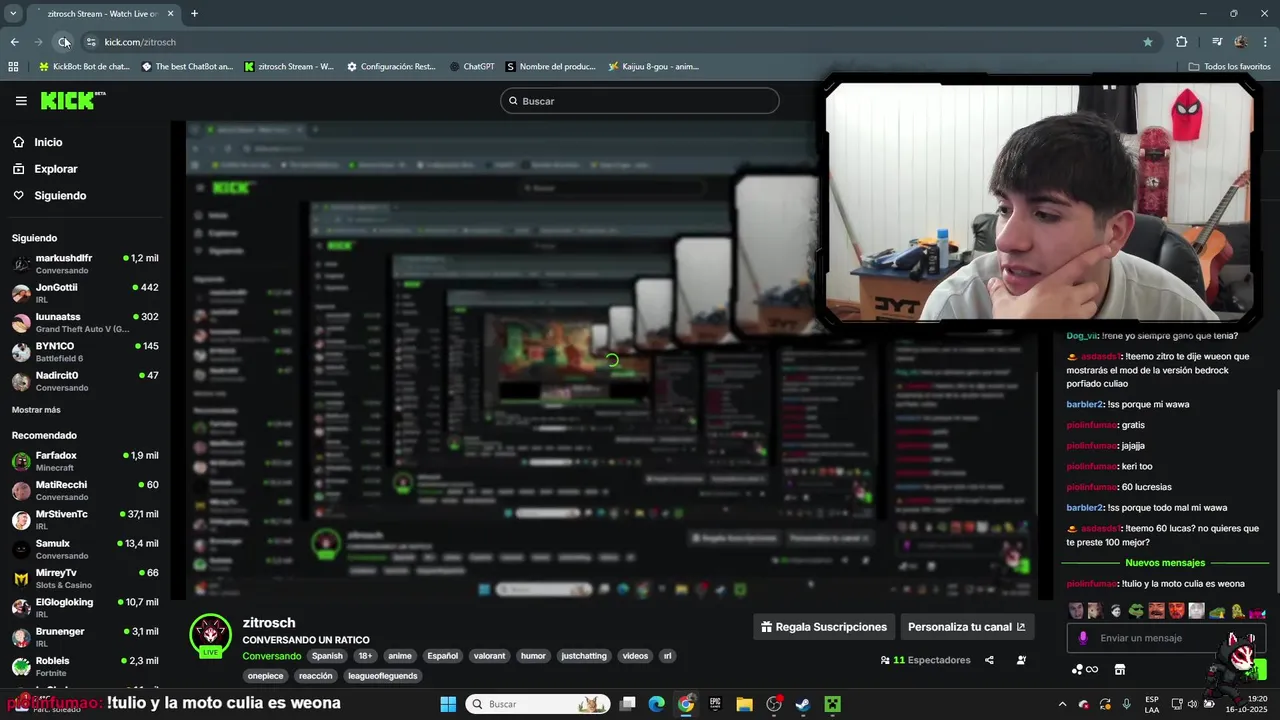The height and width of the screenshot is (720, 1280).
Task: Click the Chrome reload button
Action: coord(64,42)
